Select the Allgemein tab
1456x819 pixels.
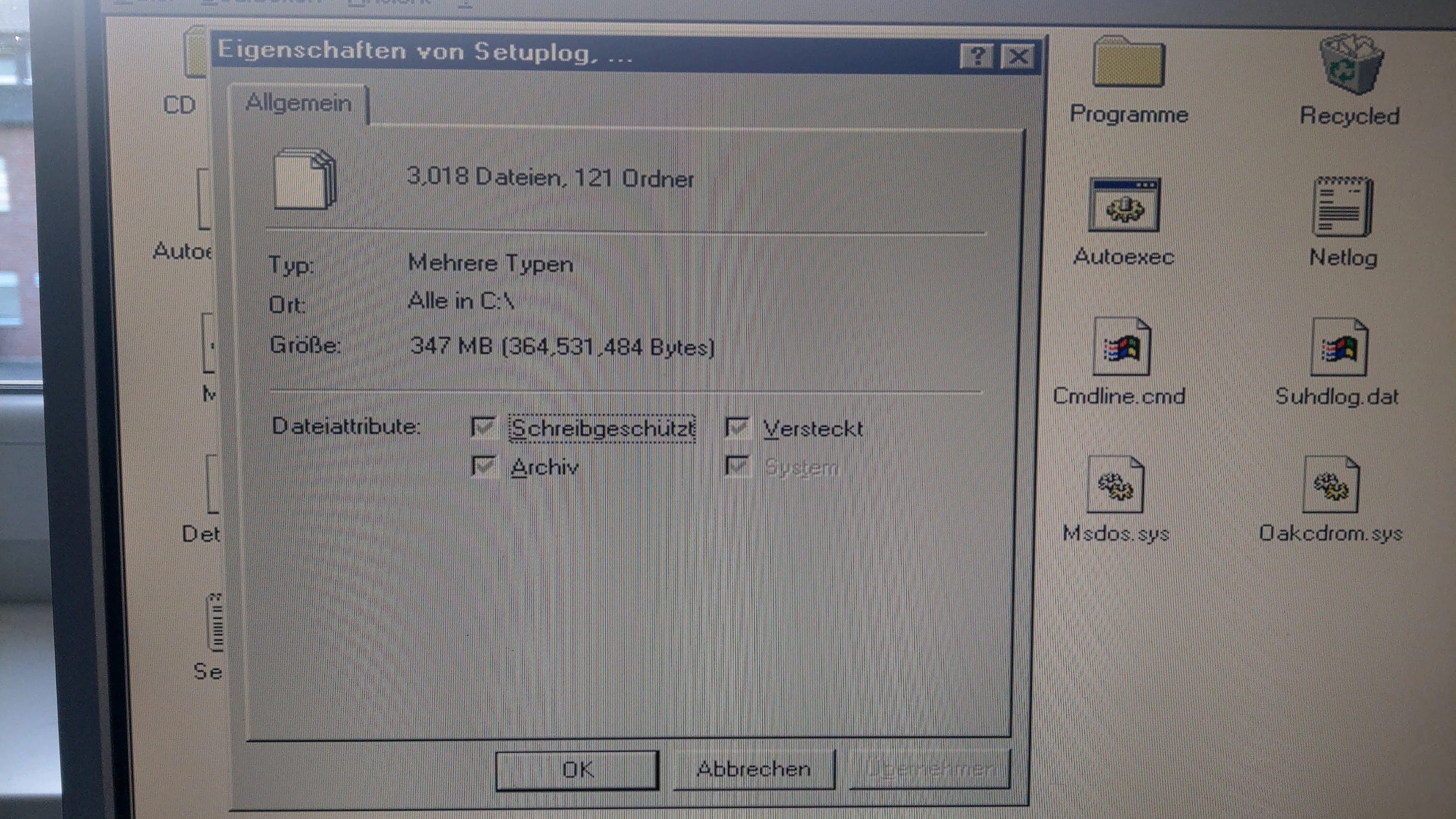[x=299, y=104]
